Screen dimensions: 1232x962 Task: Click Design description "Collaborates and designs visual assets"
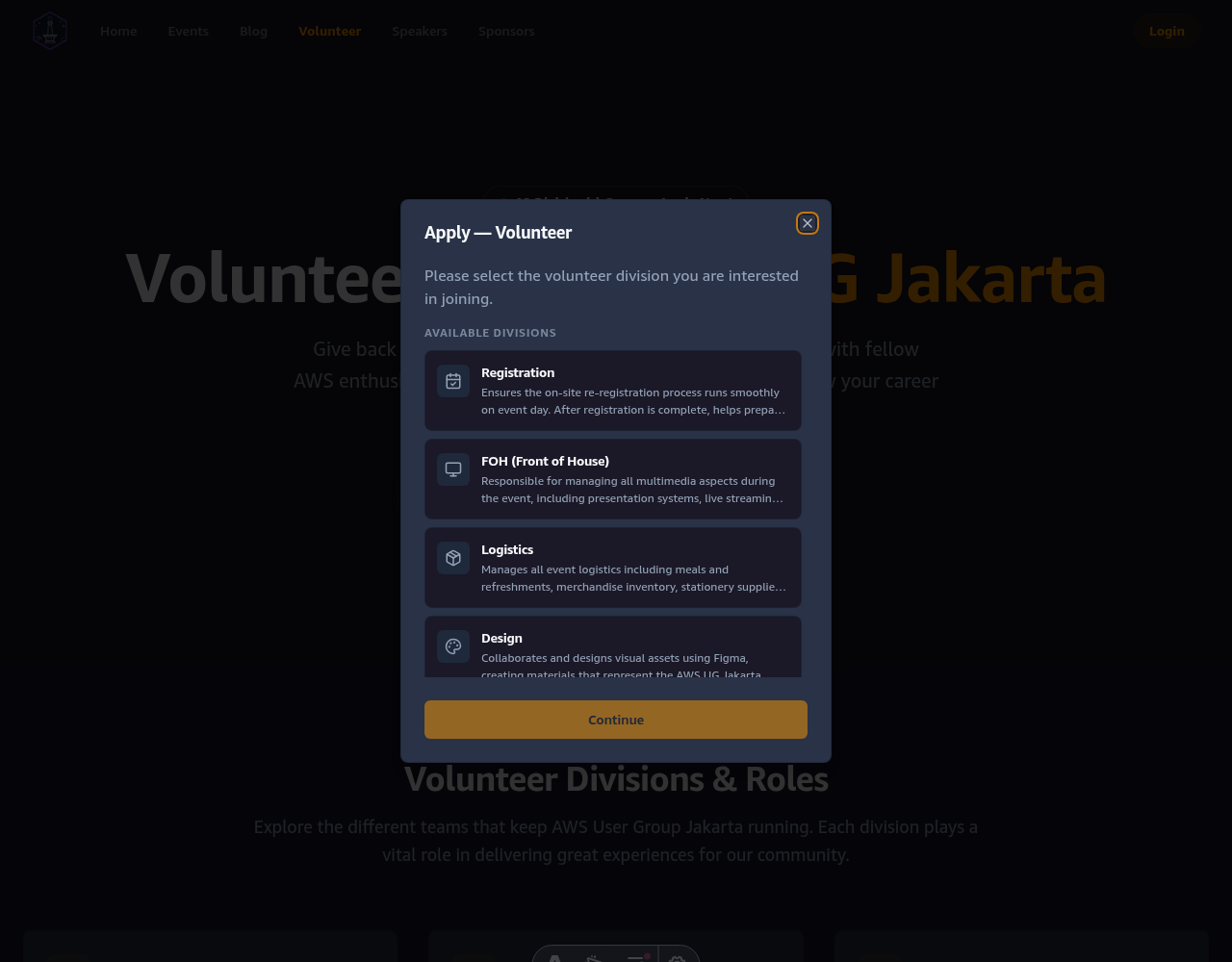point(622,666)
